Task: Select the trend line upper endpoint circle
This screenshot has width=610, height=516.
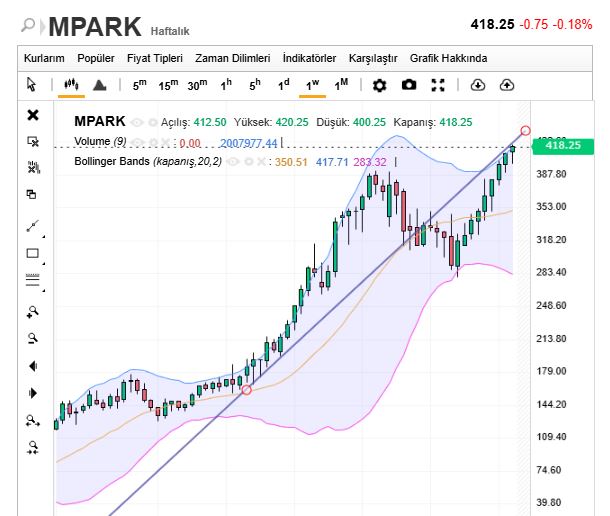Action: pos(525,131)
